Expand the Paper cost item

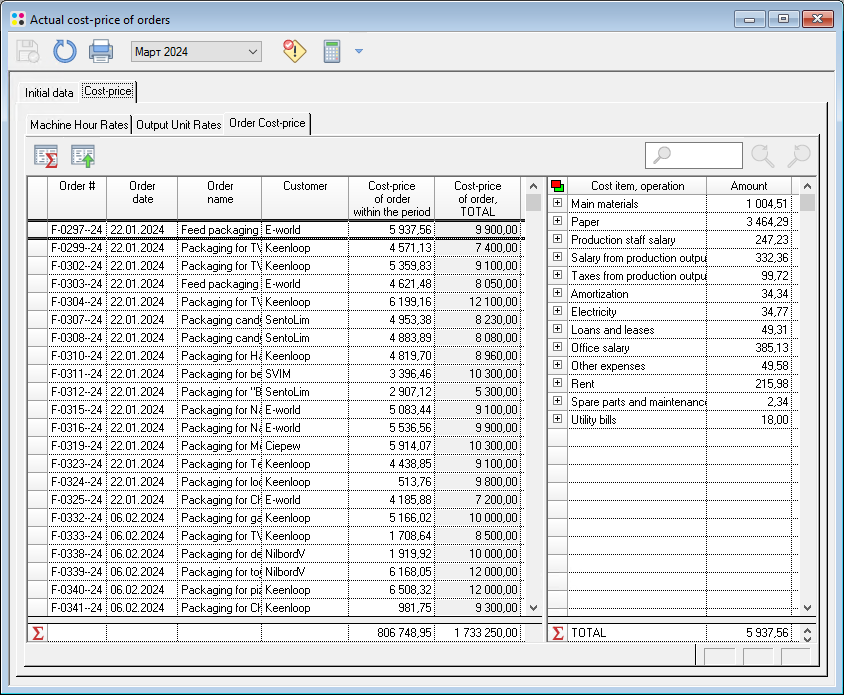[557, 222]
